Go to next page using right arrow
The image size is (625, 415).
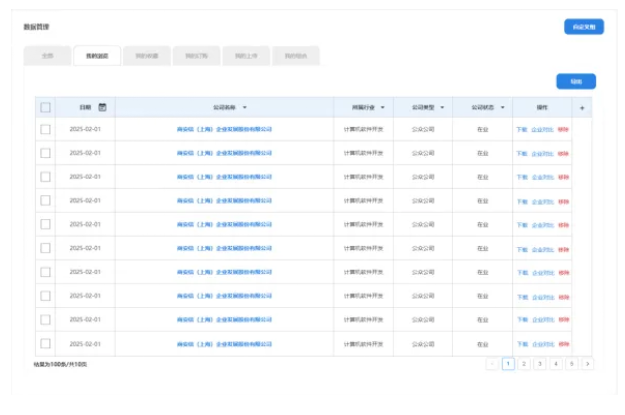pyautogui.click(x=587, y=364)
